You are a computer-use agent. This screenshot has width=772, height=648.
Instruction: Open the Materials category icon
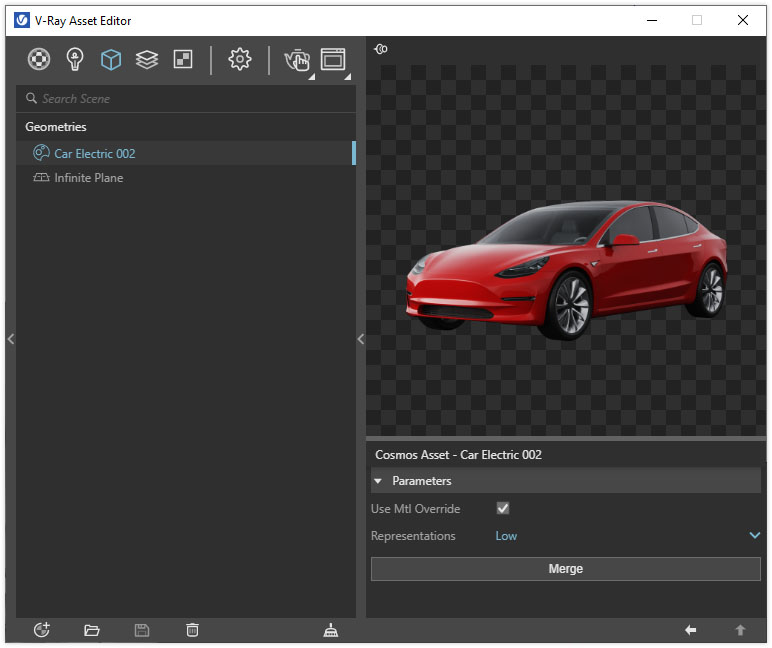click(x=39, y=60)
